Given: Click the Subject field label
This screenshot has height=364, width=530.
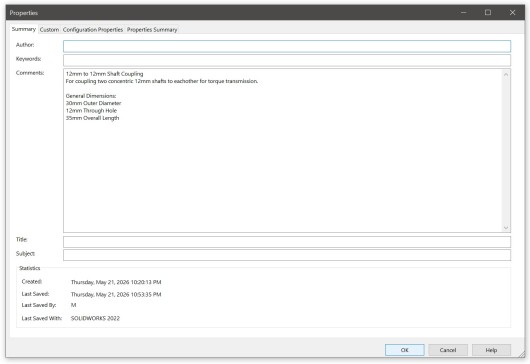Looking at the screenshot, I should click(x=25, y=253).
